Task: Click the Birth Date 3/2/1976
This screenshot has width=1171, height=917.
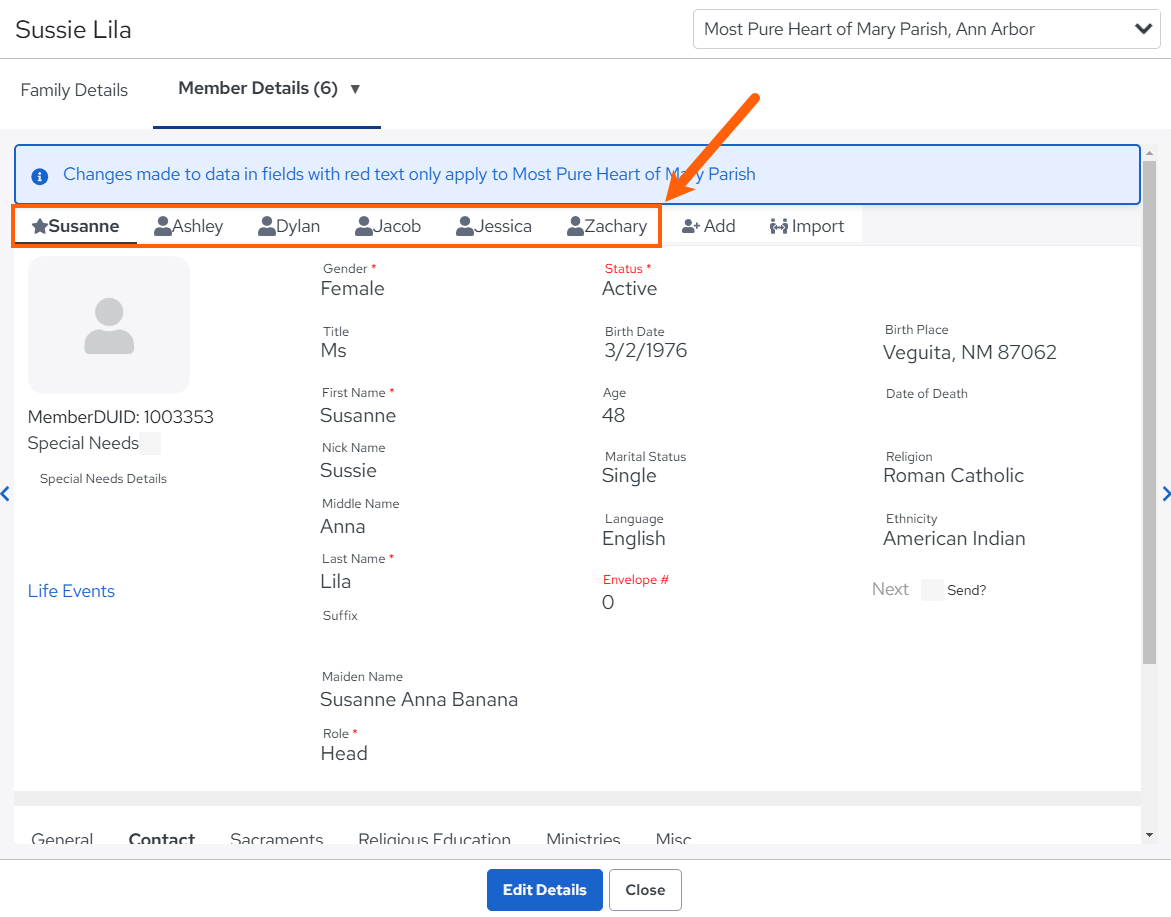Action: click(x=645, y=351)
